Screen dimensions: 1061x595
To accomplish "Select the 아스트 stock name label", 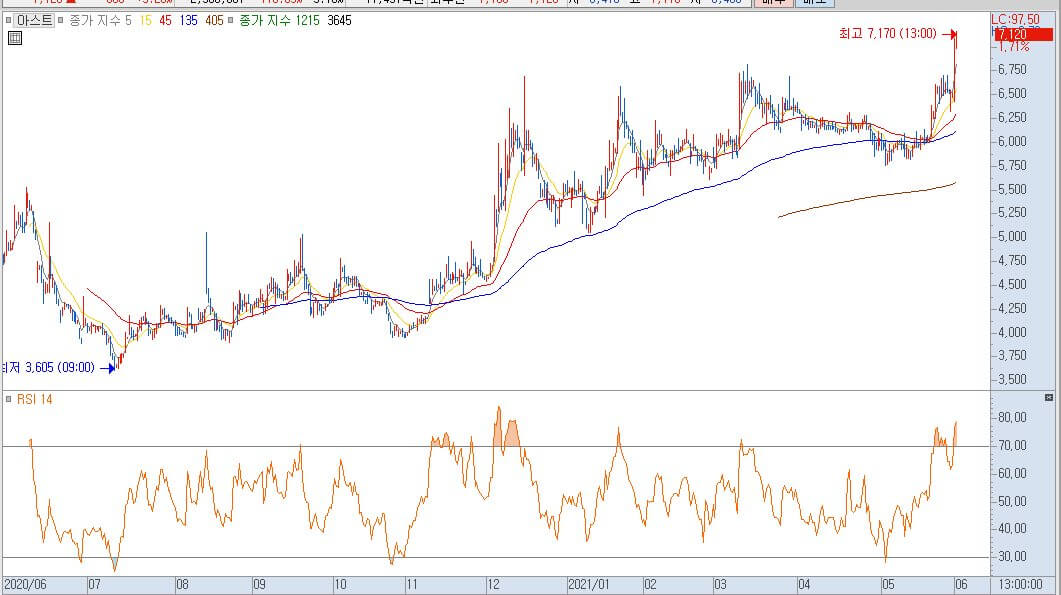I will click(35, 20).
